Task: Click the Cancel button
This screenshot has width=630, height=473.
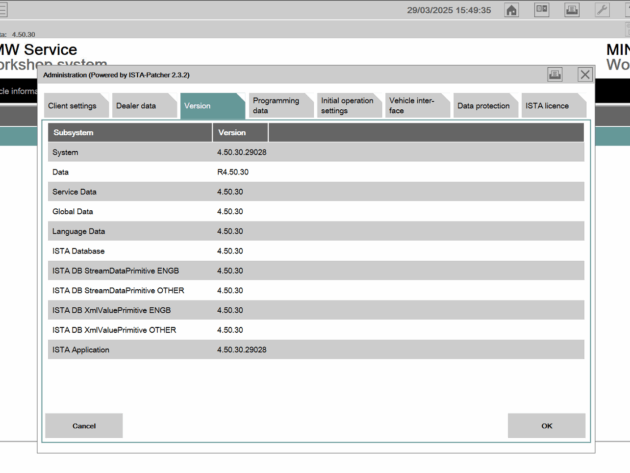Action: point(84,426)
